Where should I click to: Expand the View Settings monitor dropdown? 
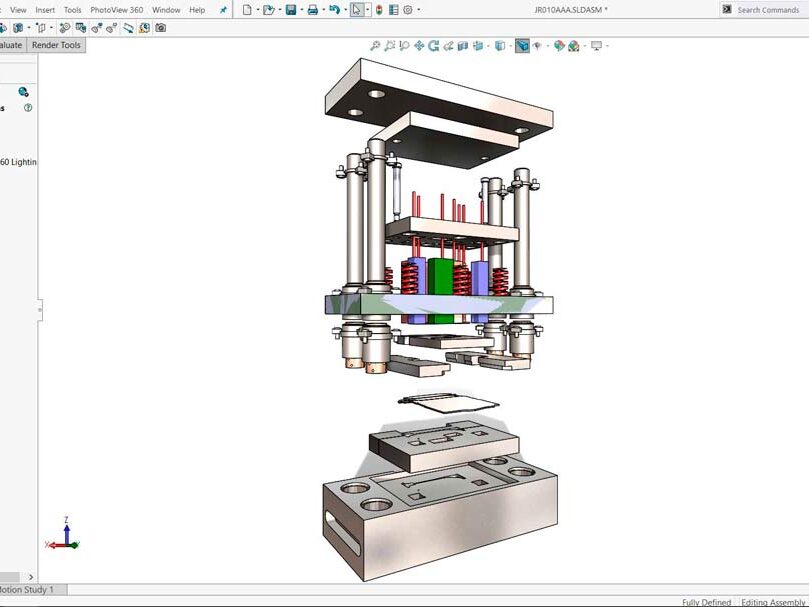[x=607, y=46]
